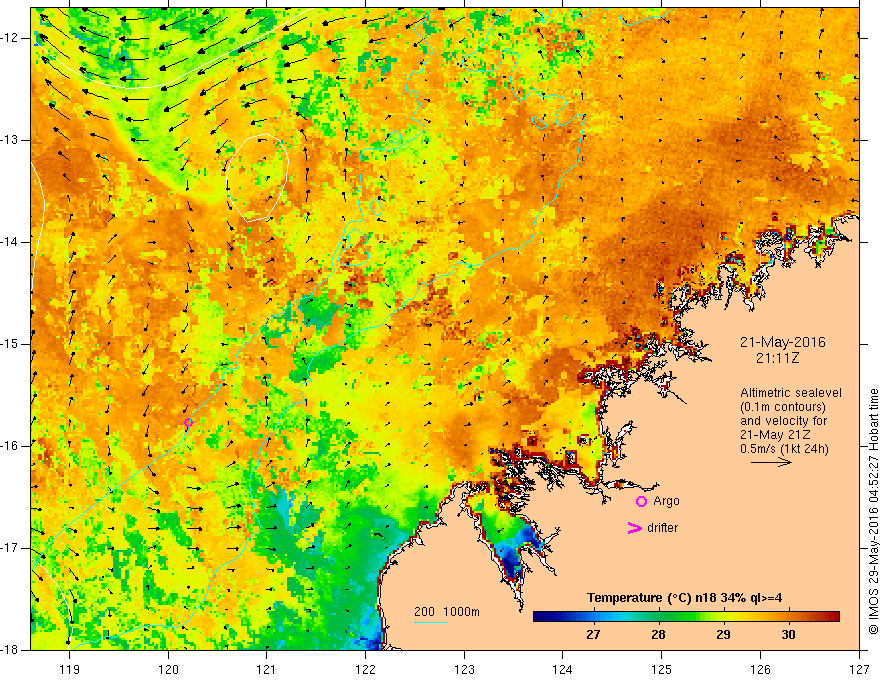This screenshot has height=680, width=880.
Task: Click the latitude axis label '-18'
Action: [x=11, y=650]
